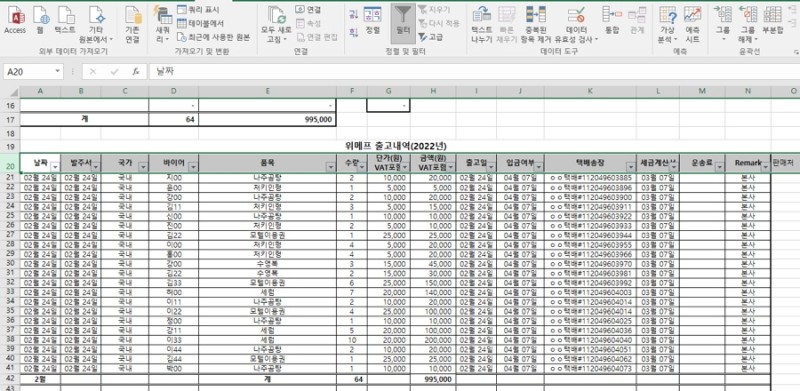
Task: Click 다시 적용 reapply filter
Action: [439, 23]
